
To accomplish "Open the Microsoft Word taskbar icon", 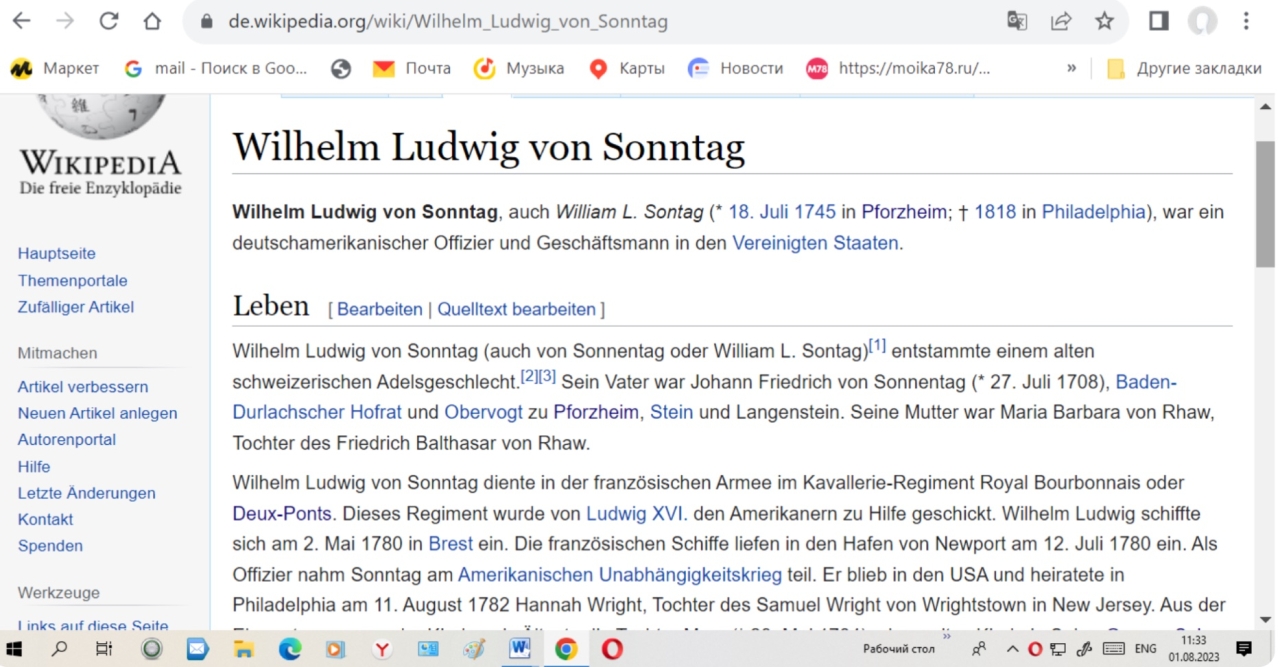I will pos(520,649).
